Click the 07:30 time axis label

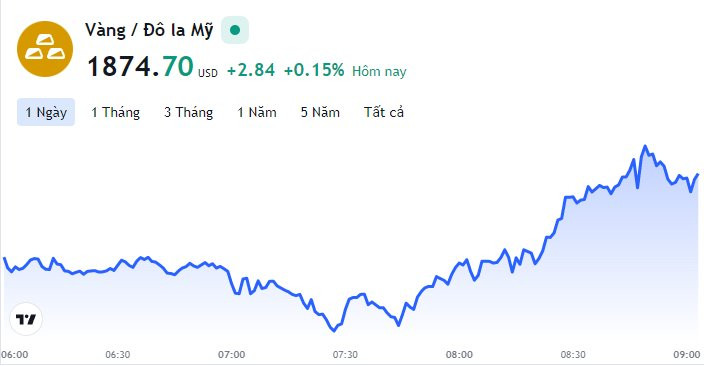[345, 355]
